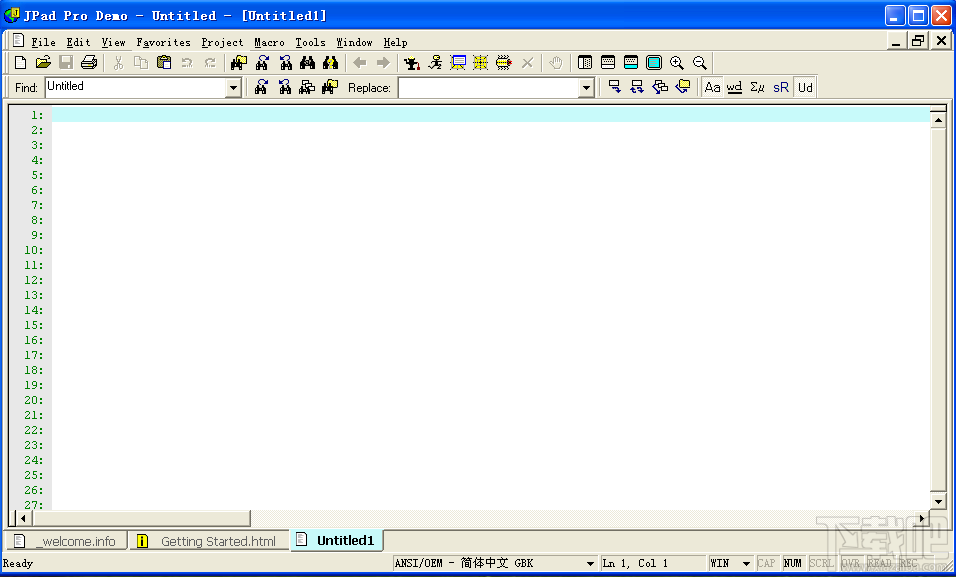Select the Untitled1 document tab
Viewport: 956px width, 577px height.
(x=337, y=540)
